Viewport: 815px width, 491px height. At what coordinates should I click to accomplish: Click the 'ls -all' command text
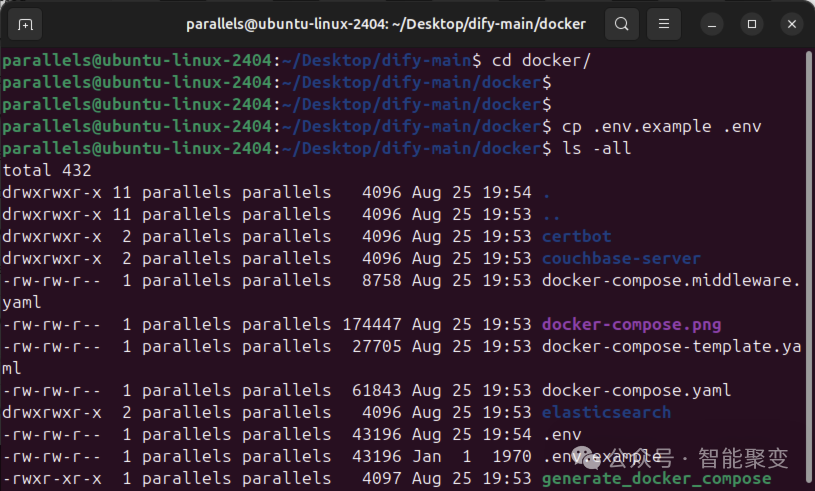click(x=596, y=149)
